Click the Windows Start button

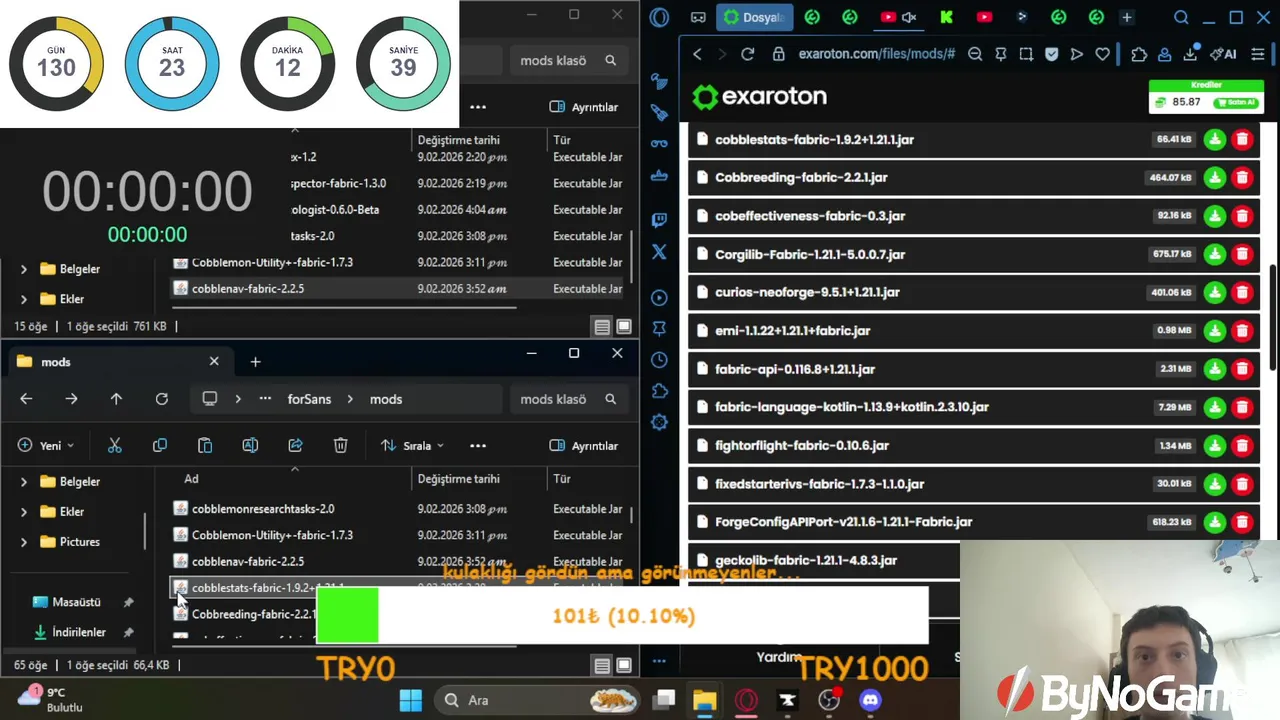[411, 700]
